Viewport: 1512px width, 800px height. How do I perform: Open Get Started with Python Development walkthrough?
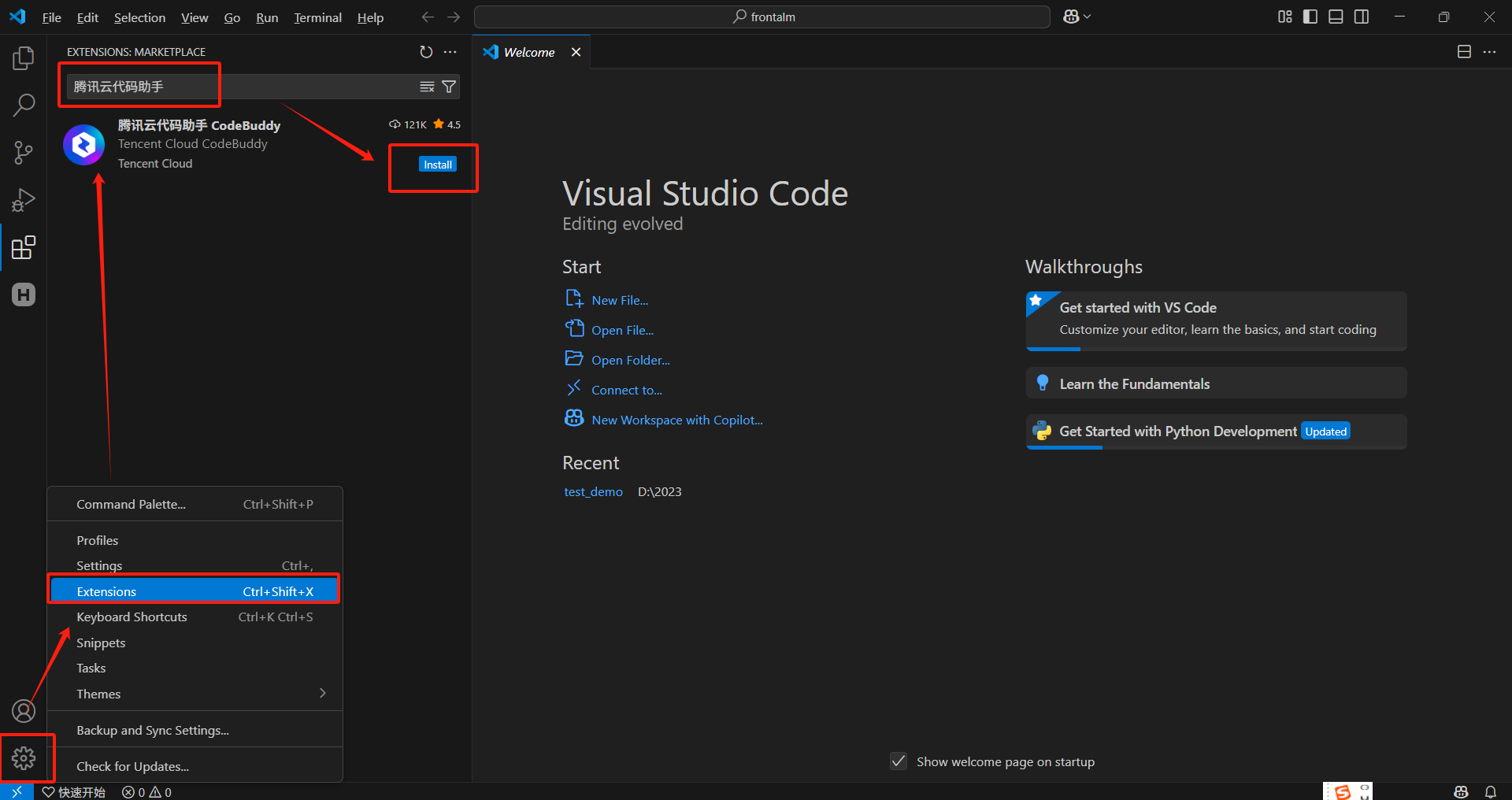coord(1216,431)
